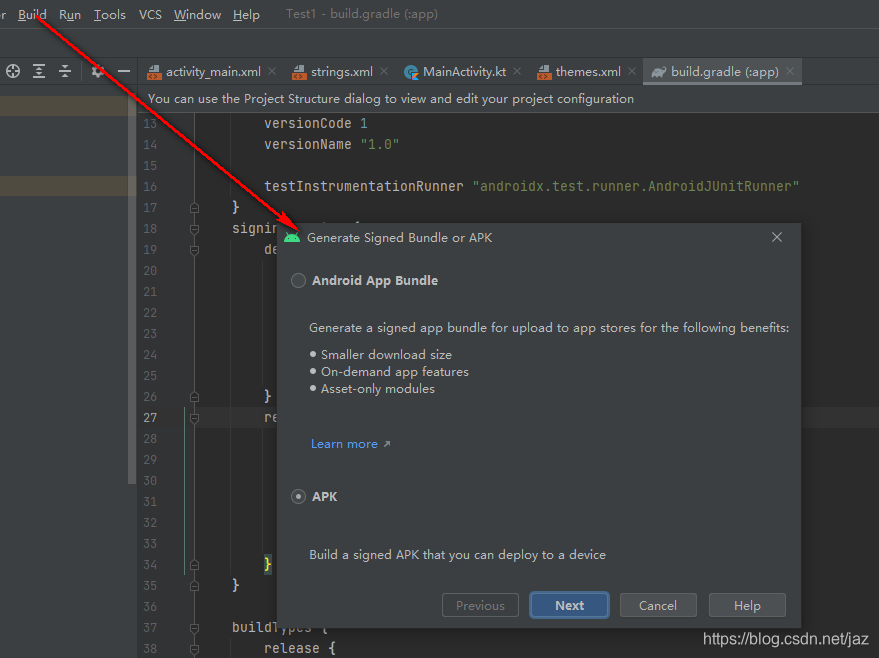The height and width of the screenshot is (658, 879).
Task: Collapse the fold marker at line 27
Action: point(195,418)
